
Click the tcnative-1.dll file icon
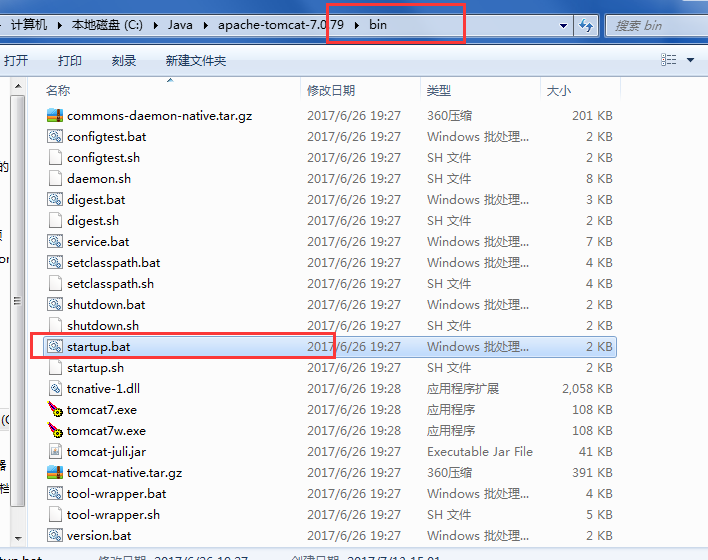click(55, 388)
